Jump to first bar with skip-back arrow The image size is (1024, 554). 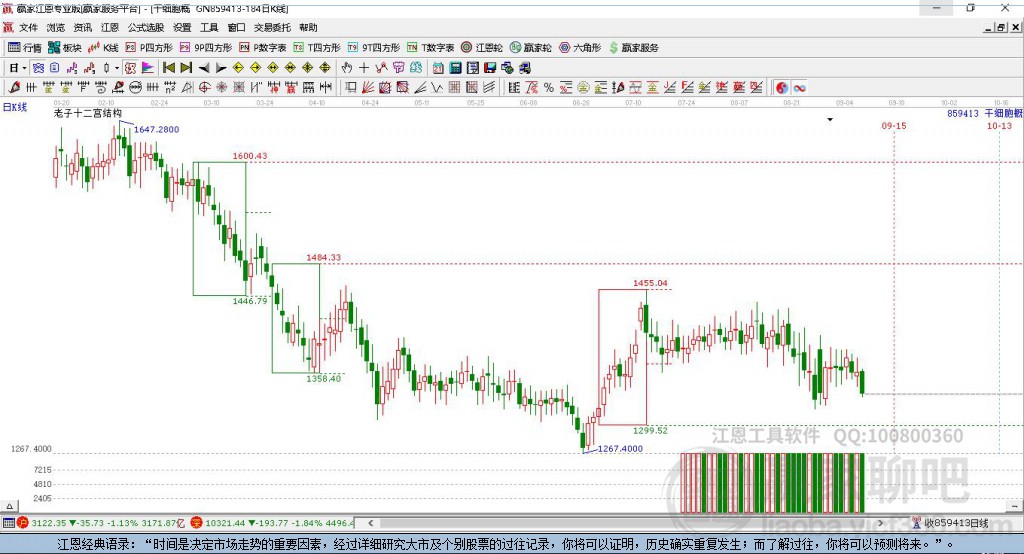[169, 68]
